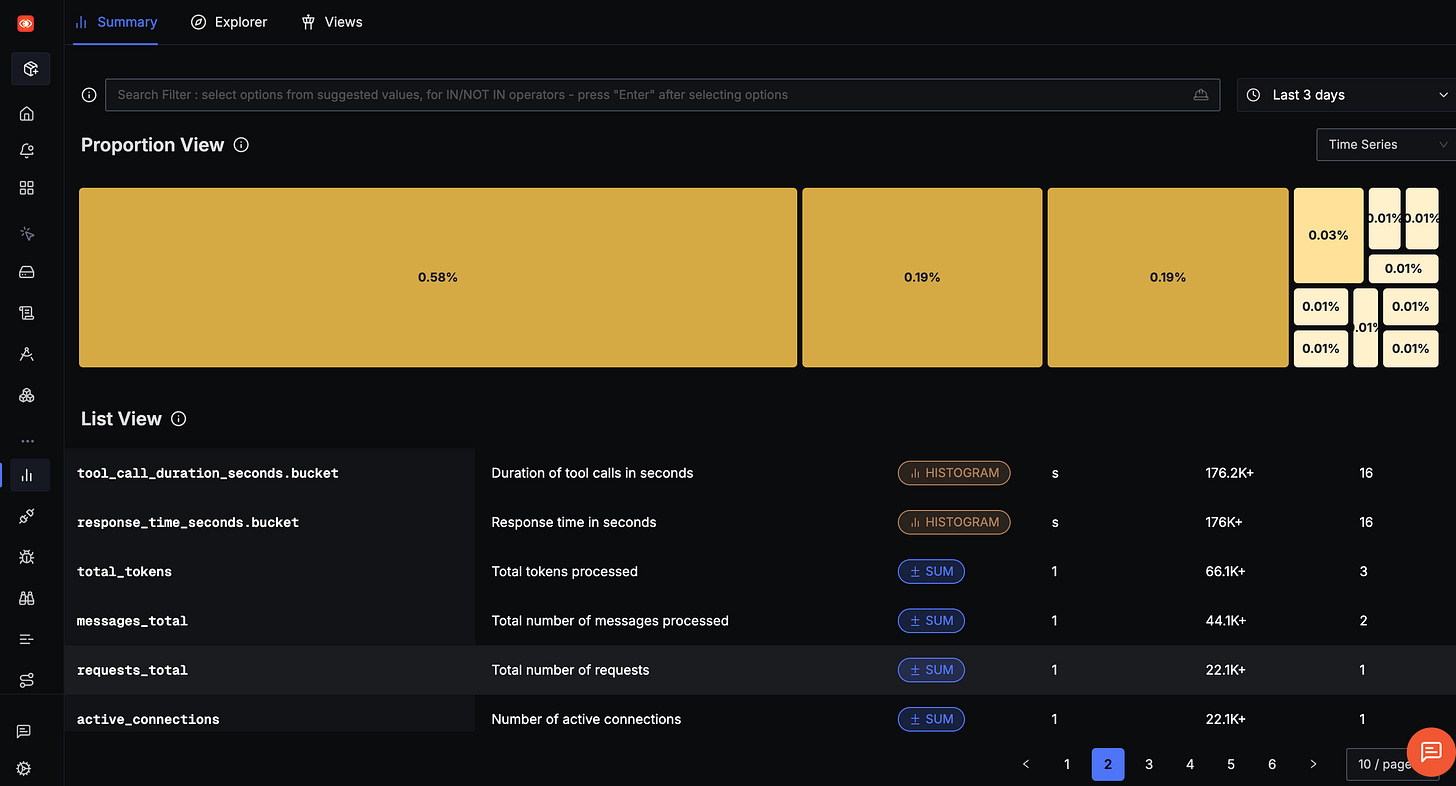Open the Views tab
1456x786 pixels.
point(331,21)
